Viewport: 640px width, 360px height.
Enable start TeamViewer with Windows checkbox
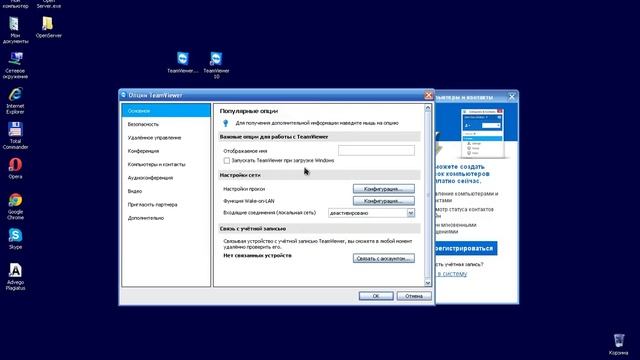(227, 160)
